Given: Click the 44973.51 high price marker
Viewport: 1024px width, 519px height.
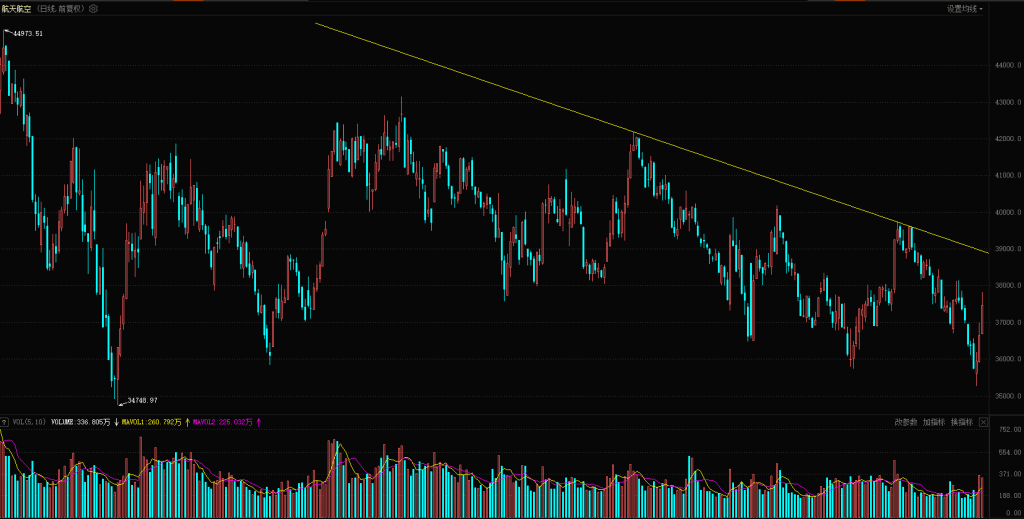Looking at the screenshot, I should (x=28, y=33).
